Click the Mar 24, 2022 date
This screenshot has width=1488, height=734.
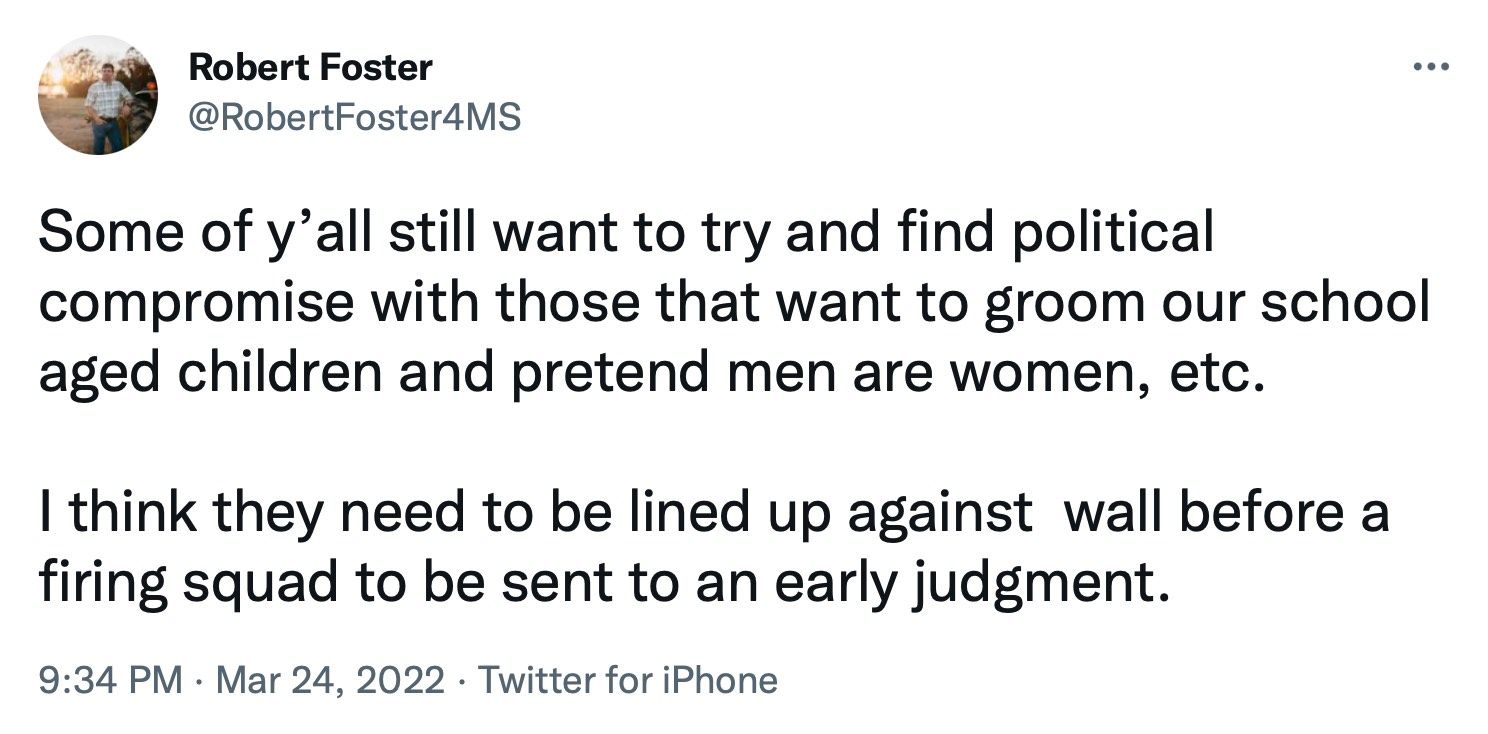[330, 681]
